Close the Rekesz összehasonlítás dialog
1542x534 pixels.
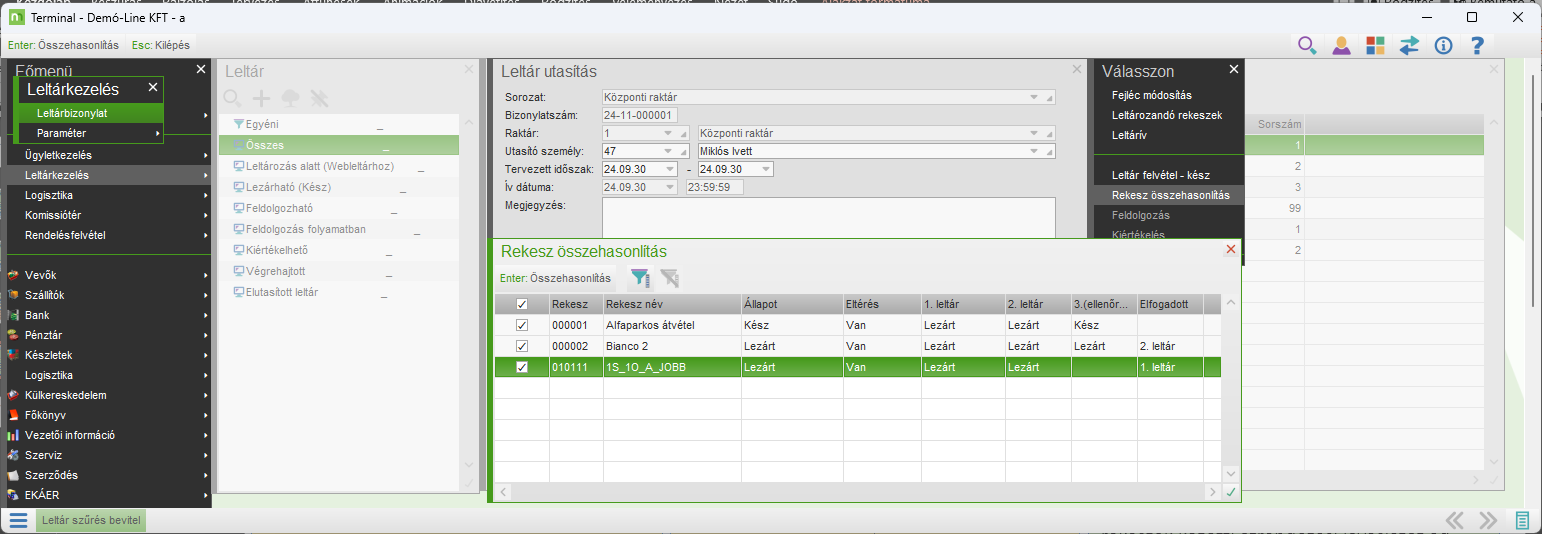pos(1231,250)
